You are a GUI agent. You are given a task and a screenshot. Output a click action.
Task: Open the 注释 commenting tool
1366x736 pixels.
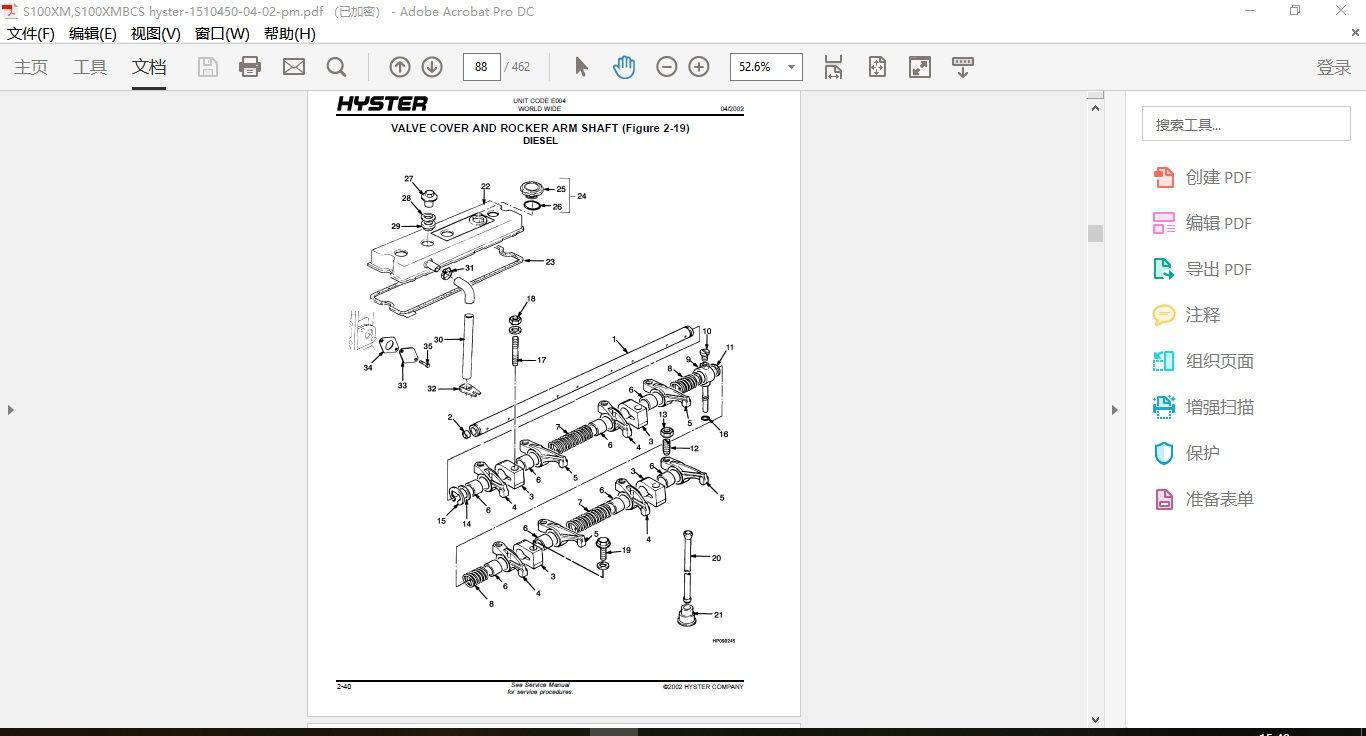tap(1200, 314)
